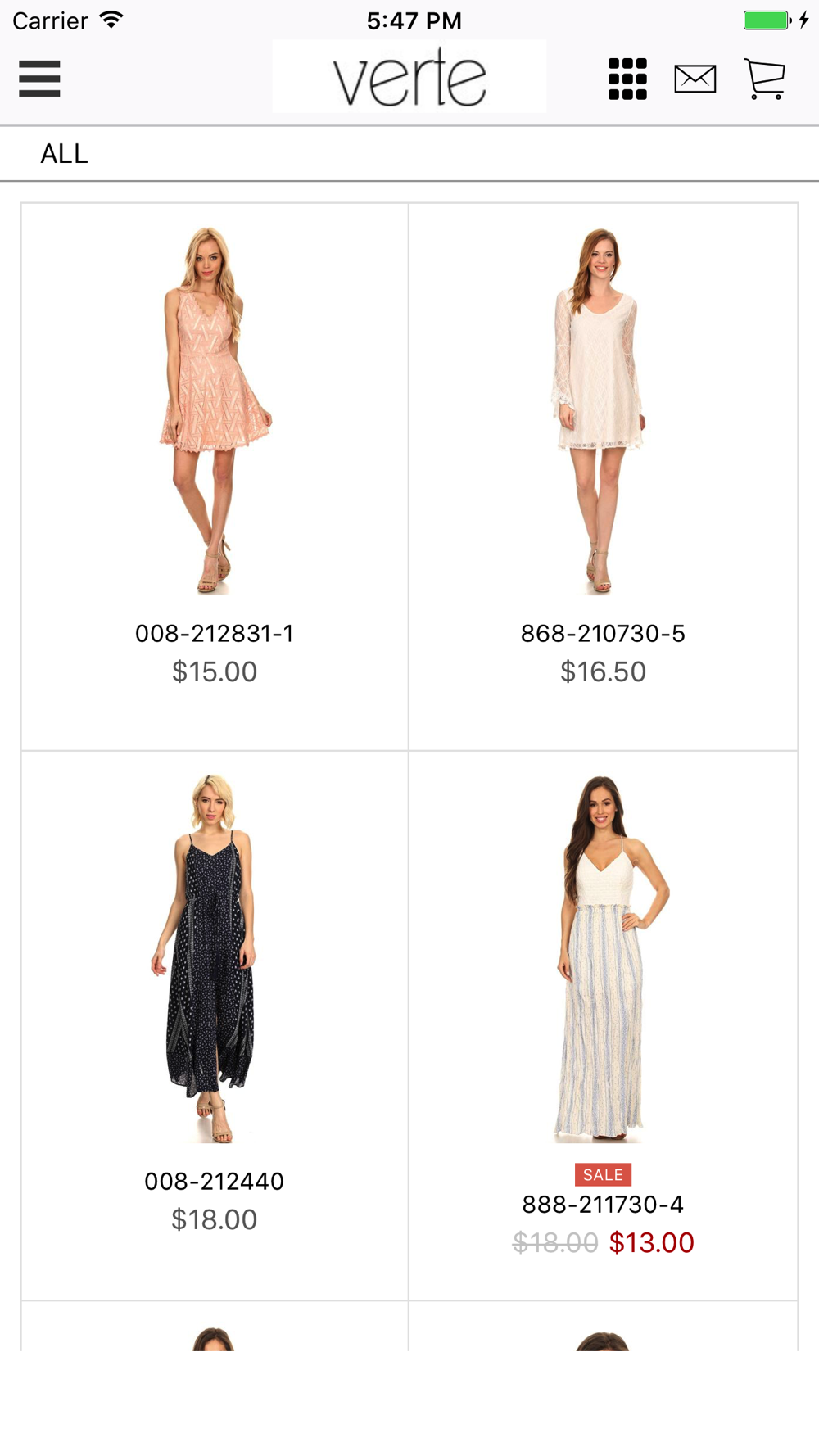This screenshot has width=819, height=1456.
Task: Select product 868-210730-5 title
Action: (603, 633)
